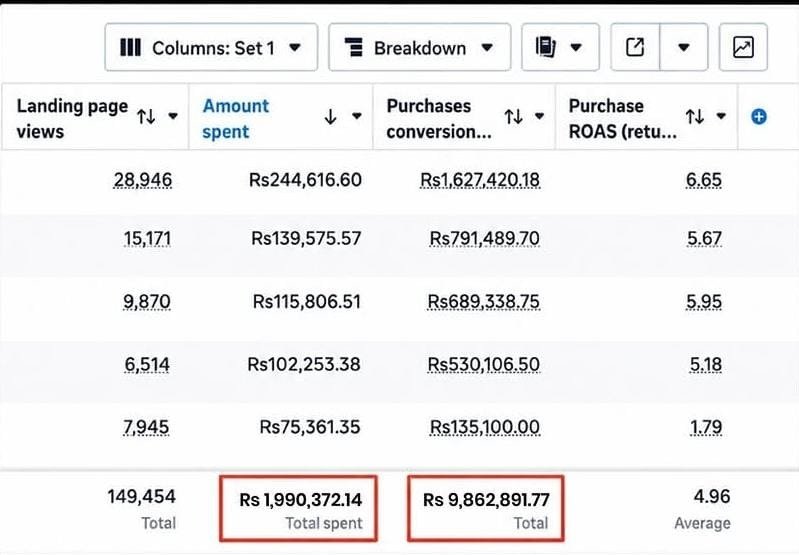Sort by Purchase ROAS arrows
799x555 pixels.
[x=695, y=117]
